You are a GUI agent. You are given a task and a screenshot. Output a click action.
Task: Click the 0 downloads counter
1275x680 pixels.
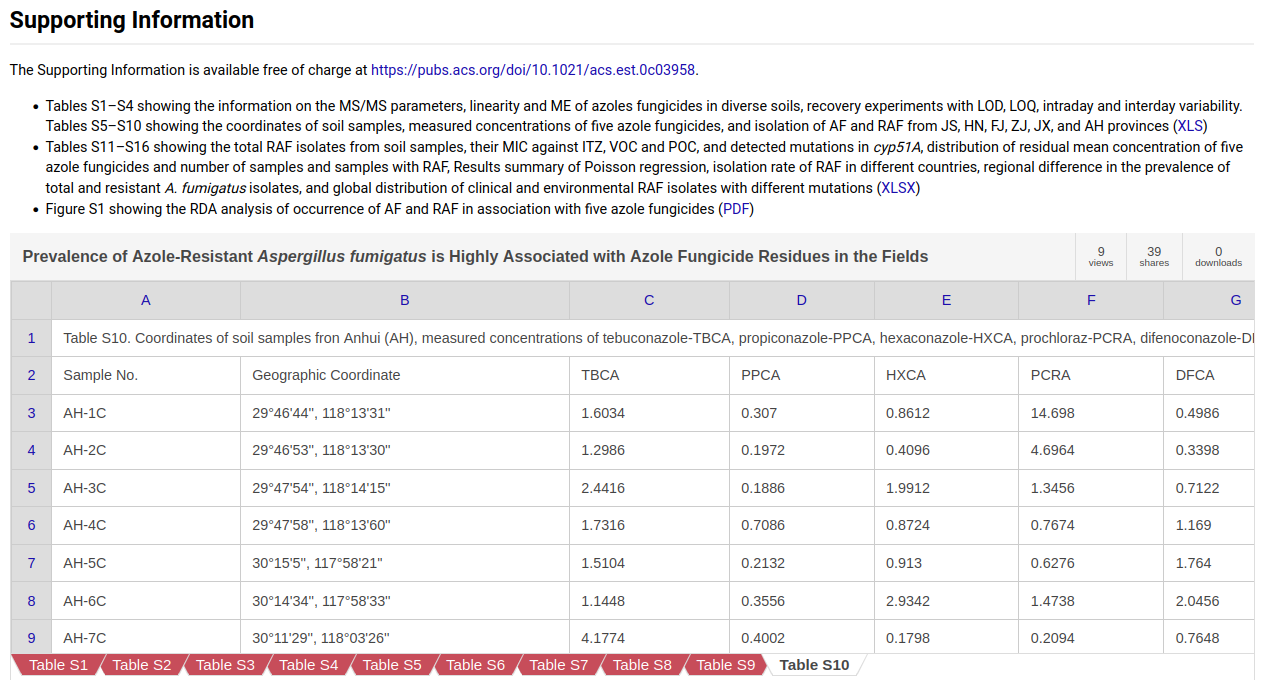[x=1218, y=257]
